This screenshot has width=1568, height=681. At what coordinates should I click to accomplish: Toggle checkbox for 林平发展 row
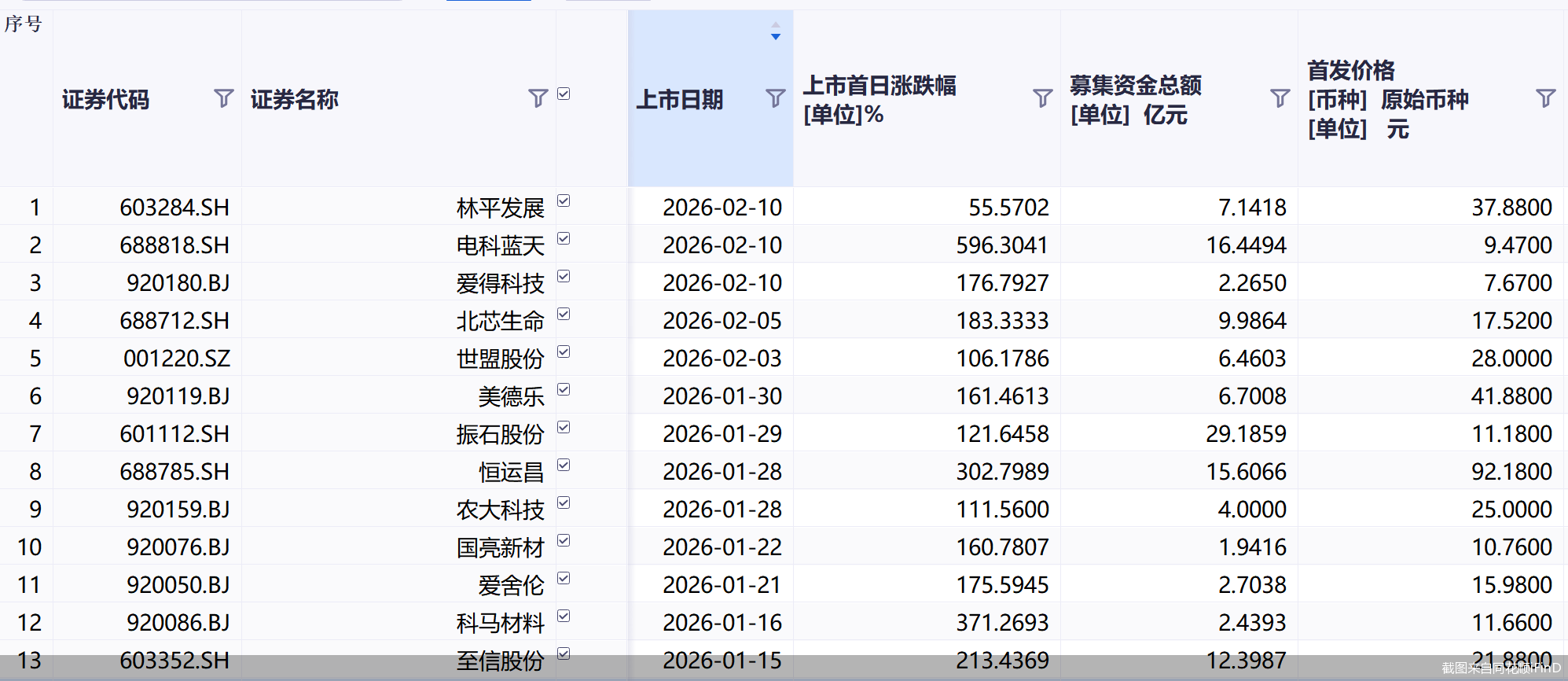[x=564, y=201]
